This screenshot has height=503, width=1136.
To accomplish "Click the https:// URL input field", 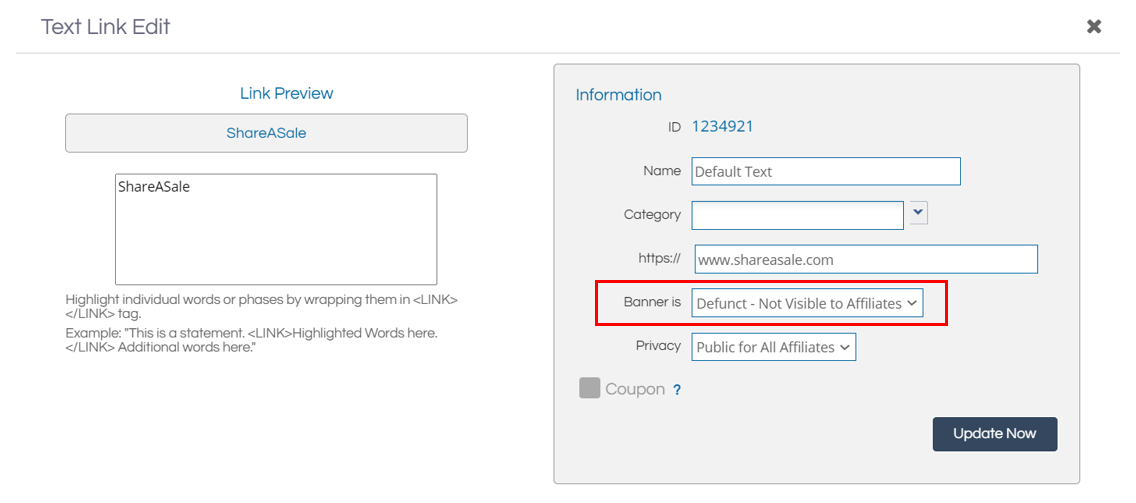I will click(866, 259).
